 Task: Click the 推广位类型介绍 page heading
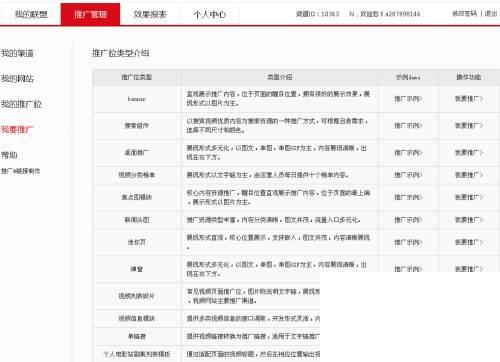121,53
